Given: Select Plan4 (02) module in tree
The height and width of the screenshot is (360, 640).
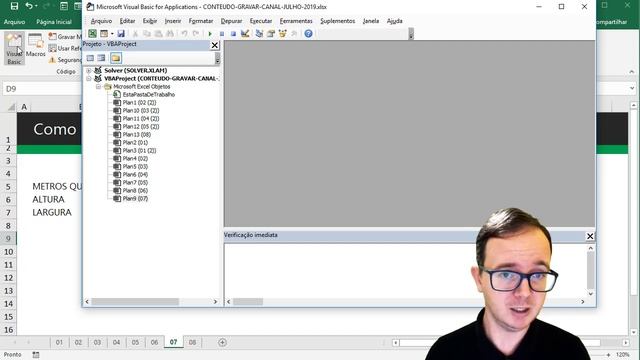Looking at the screenshot, I should (135, 158).
